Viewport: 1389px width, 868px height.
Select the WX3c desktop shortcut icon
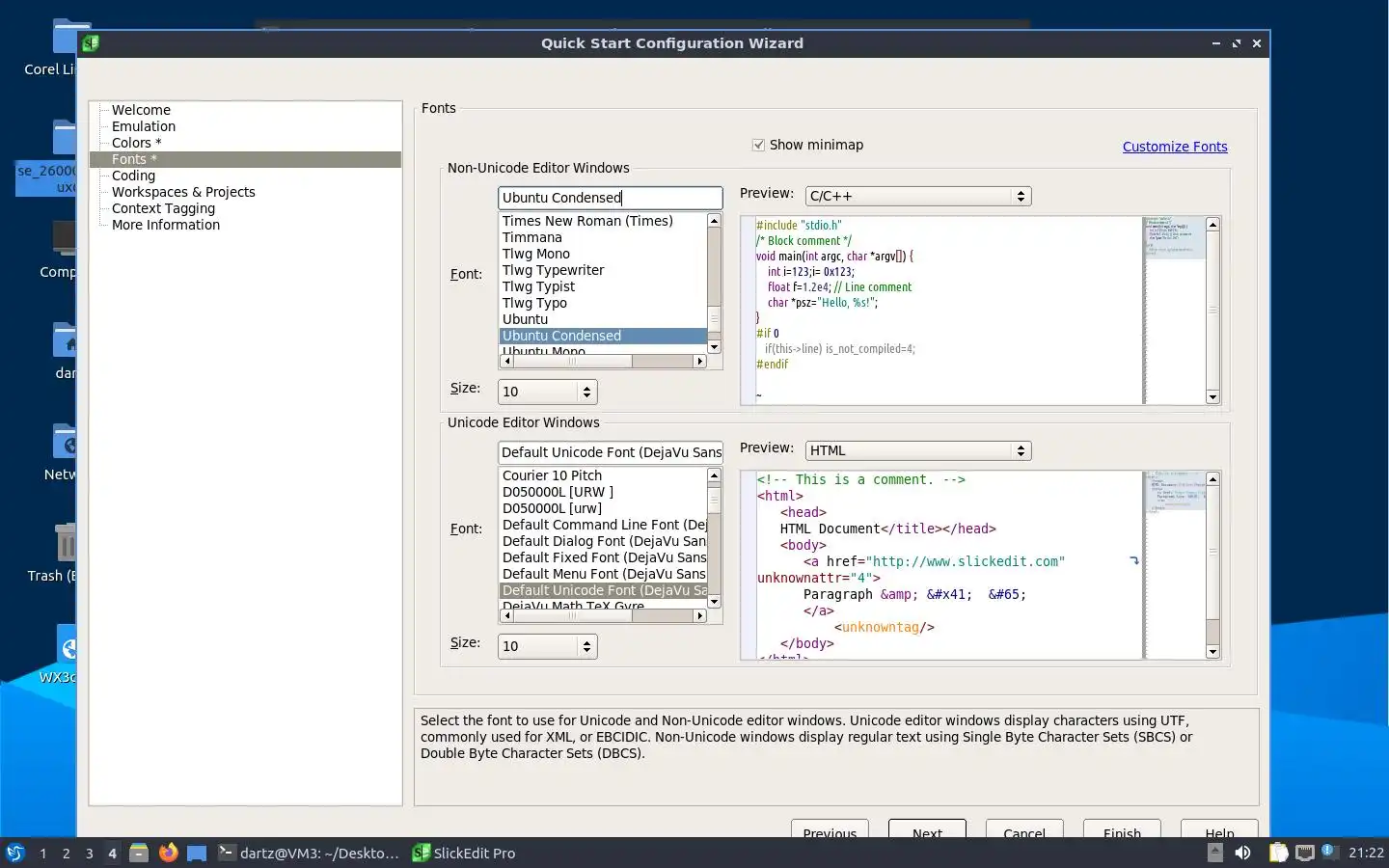(66, 646)
